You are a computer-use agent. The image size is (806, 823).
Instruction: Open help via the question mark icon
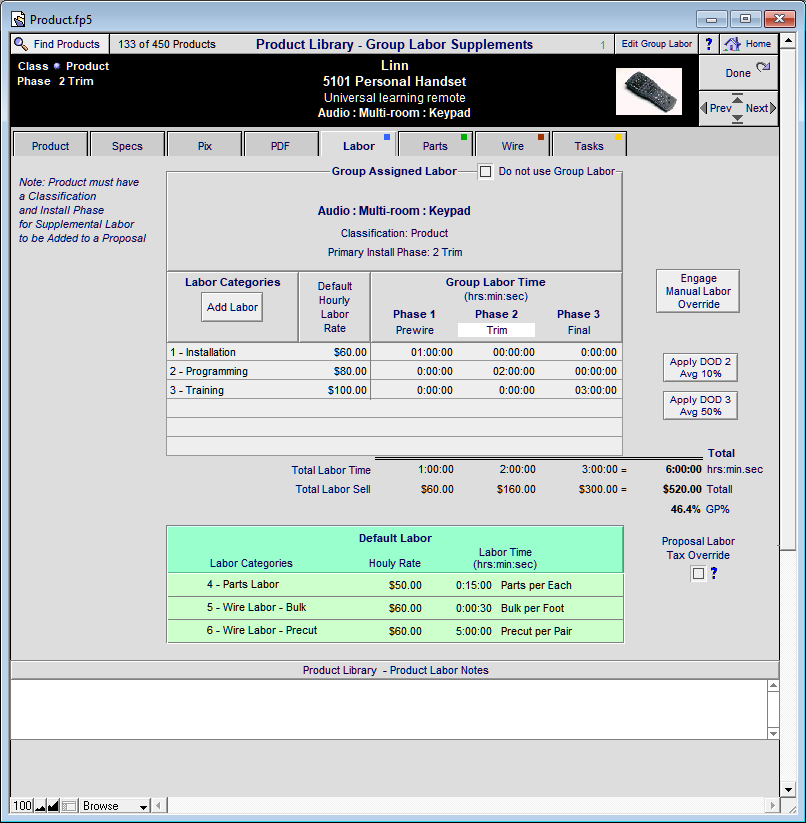(708, 44)
